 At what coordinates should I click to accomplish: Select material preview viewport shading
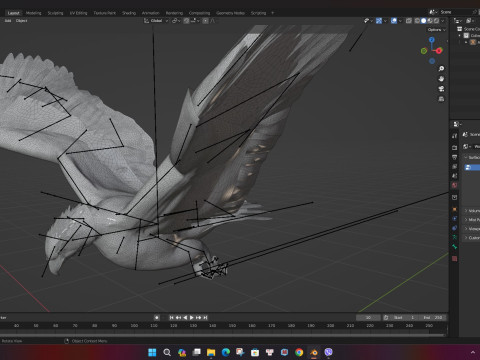click(430, 21)
